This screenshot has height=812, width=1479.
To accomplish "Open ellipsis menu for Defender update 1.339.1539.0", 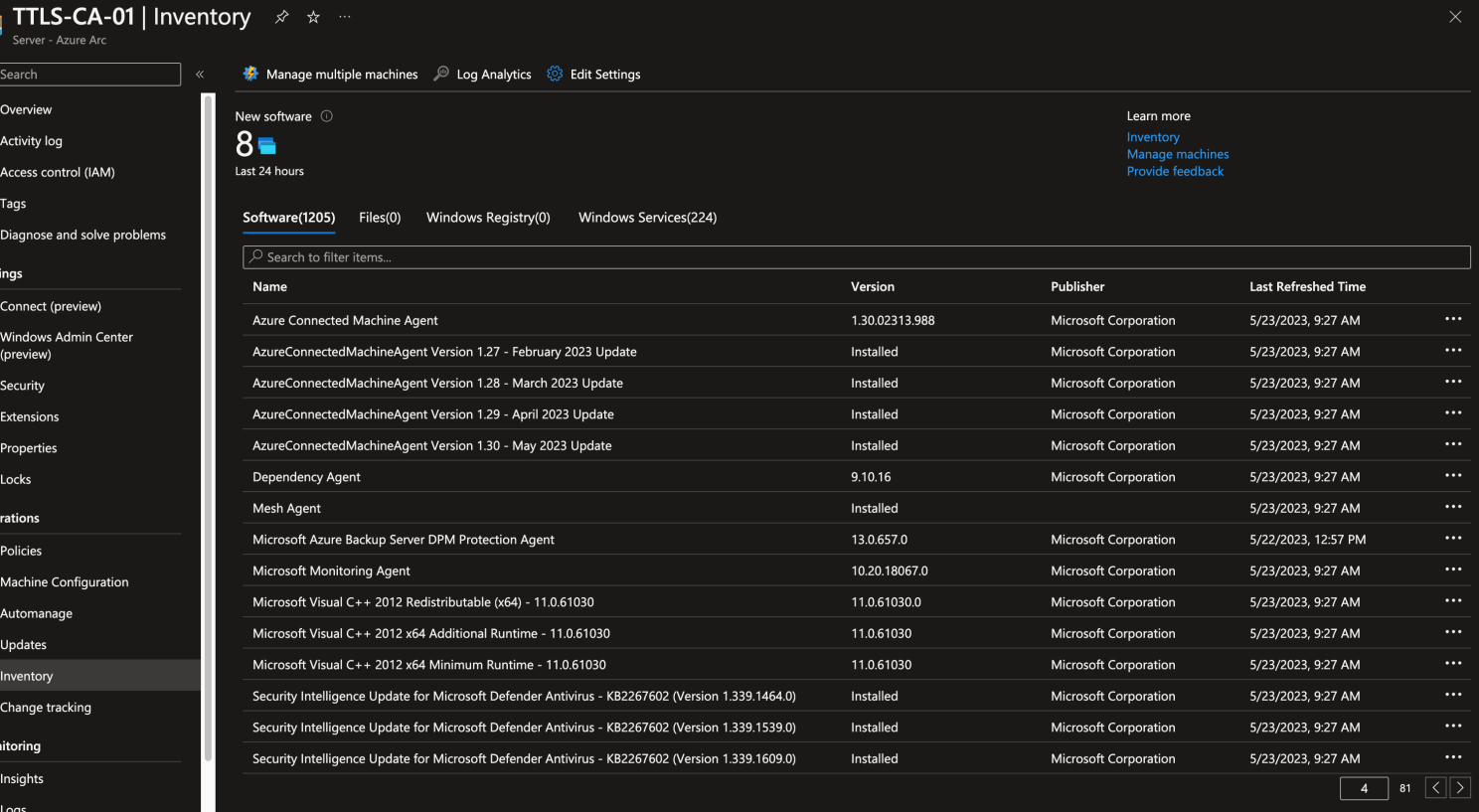I will pyautogui.click(x=1453, y=727).
